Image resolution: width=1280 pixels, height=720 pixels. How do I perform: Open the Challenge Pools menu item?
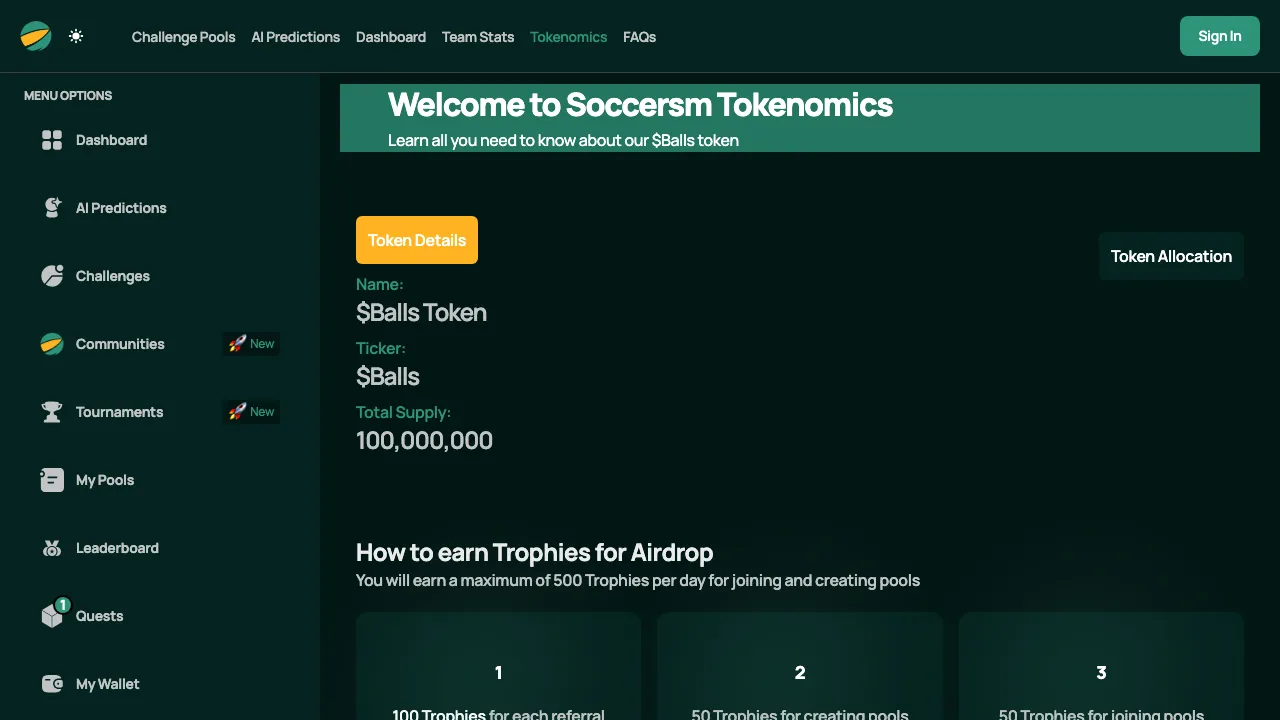pyautogui.click(x=183, y=37)
